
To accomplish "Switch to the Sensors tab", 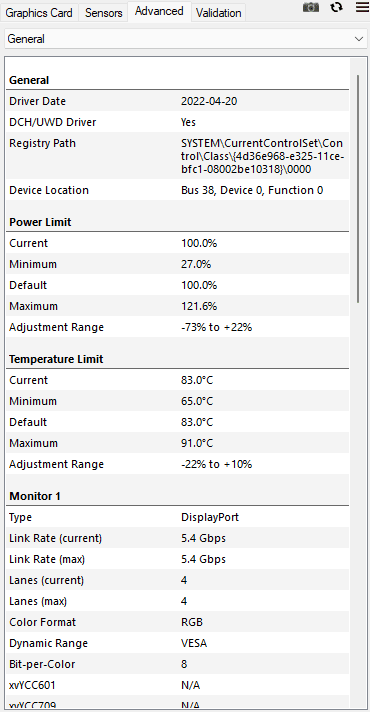I will point(104,13).
